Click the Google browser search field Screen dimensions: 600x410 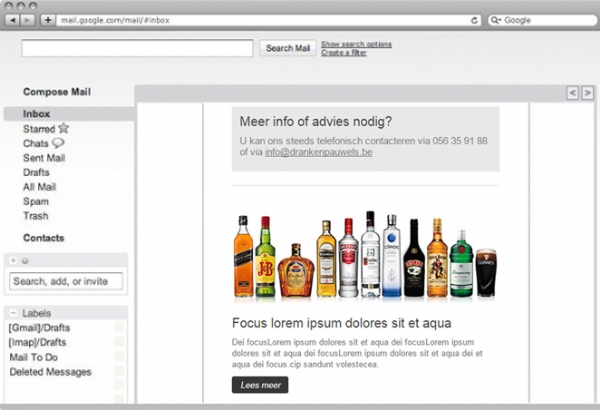tap(543, 20)
